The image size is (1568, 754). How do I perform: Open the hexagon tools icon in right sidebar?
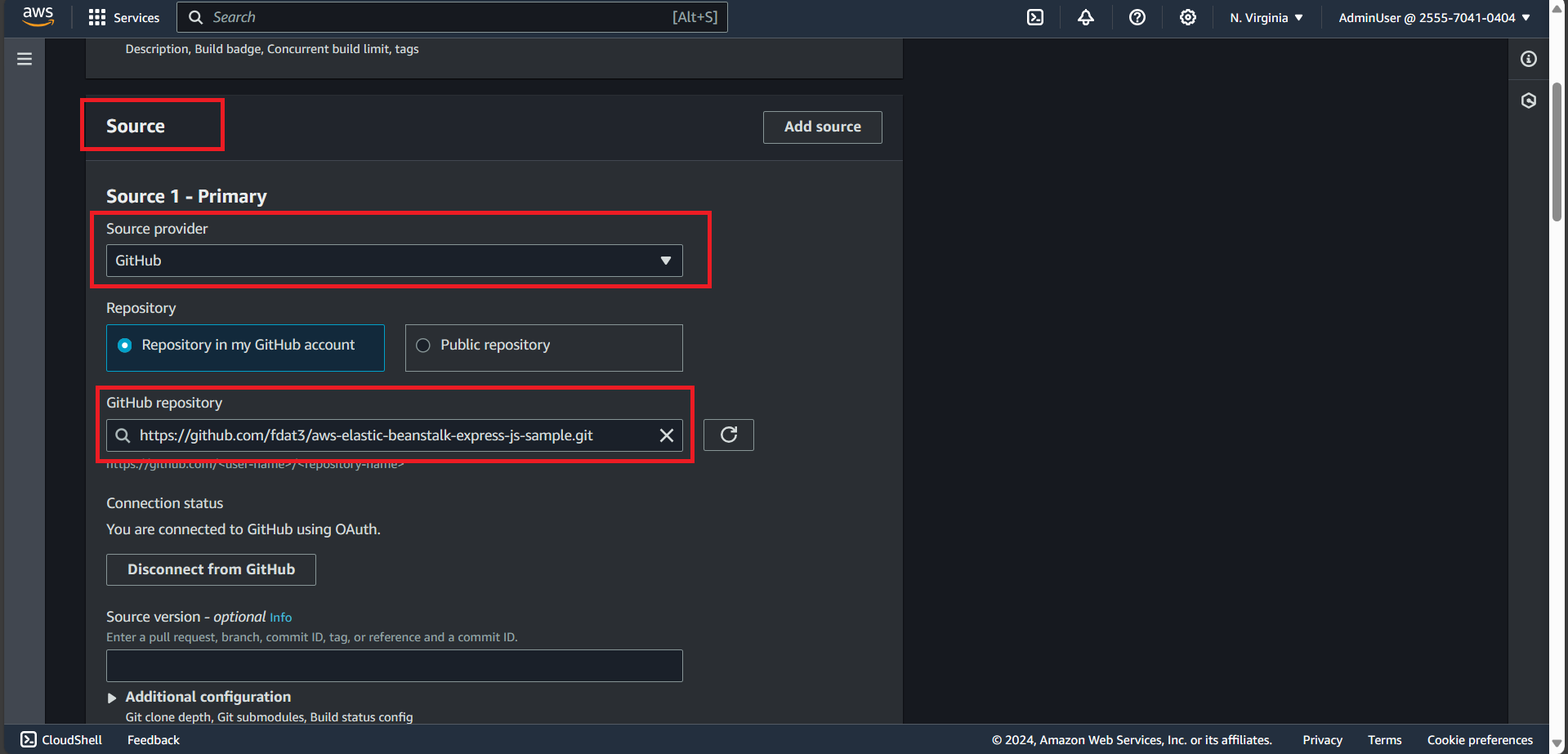[1529, 100]
